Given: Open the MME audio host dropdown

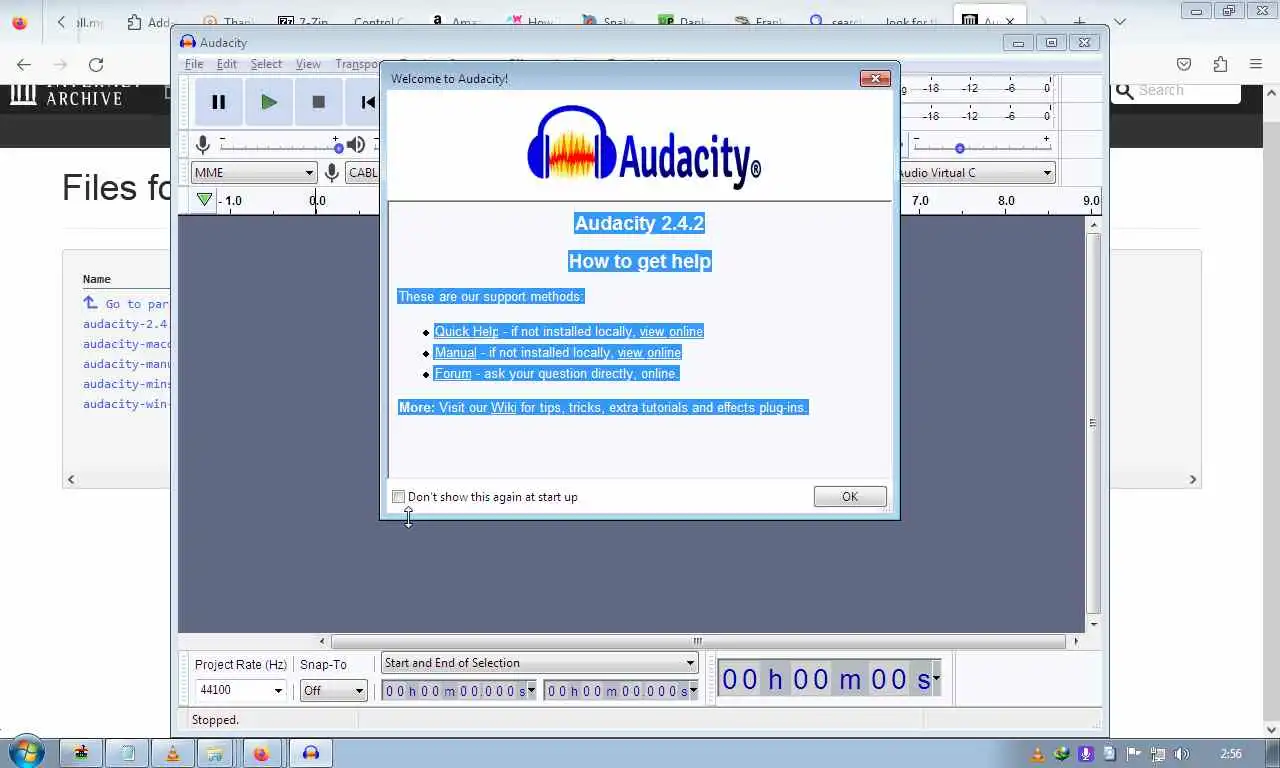Looking at the screenshot, I should point(254,173).
